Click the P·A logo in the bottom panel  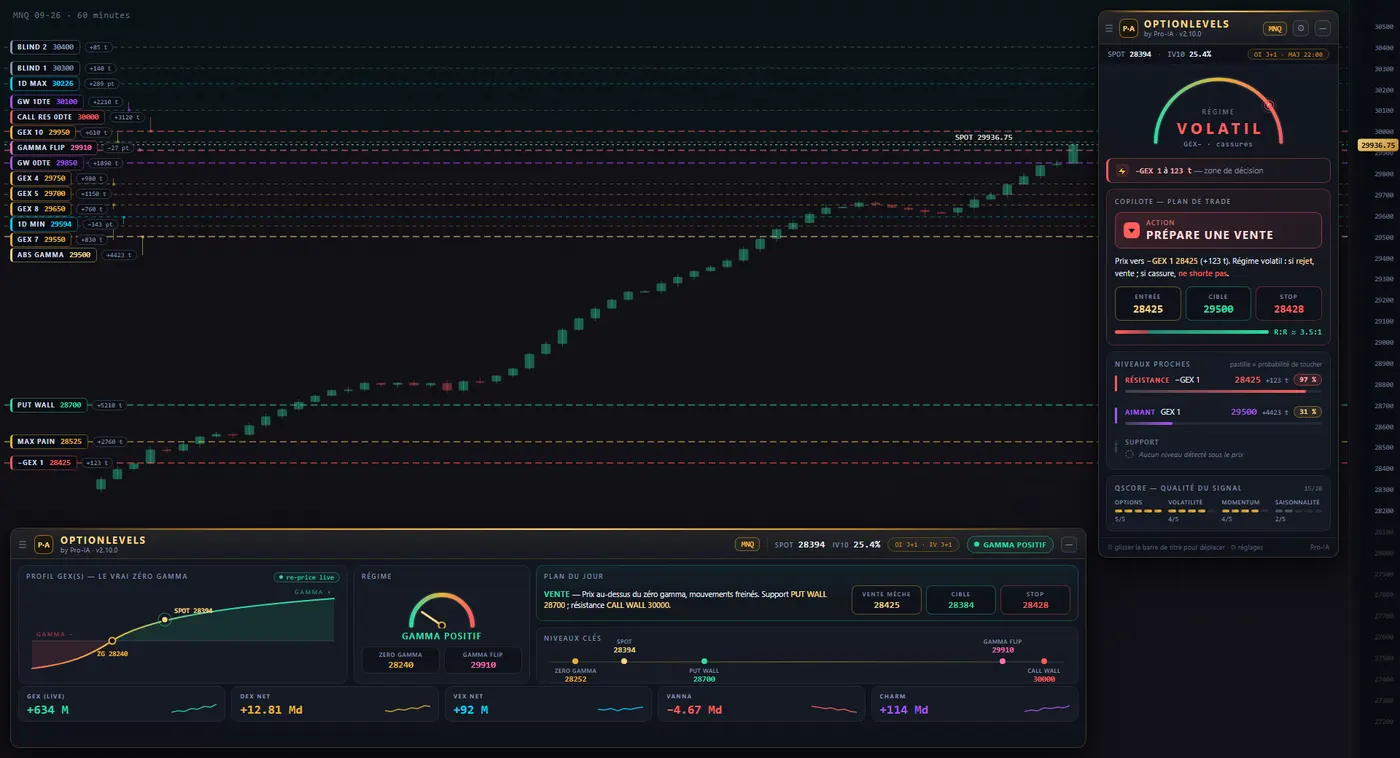pyautogui.click(x=44, y=544)
